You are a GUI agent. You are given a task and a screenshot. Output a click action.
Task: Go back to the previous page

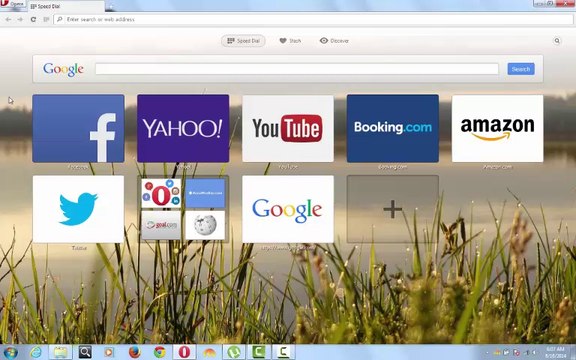[8, 19]
